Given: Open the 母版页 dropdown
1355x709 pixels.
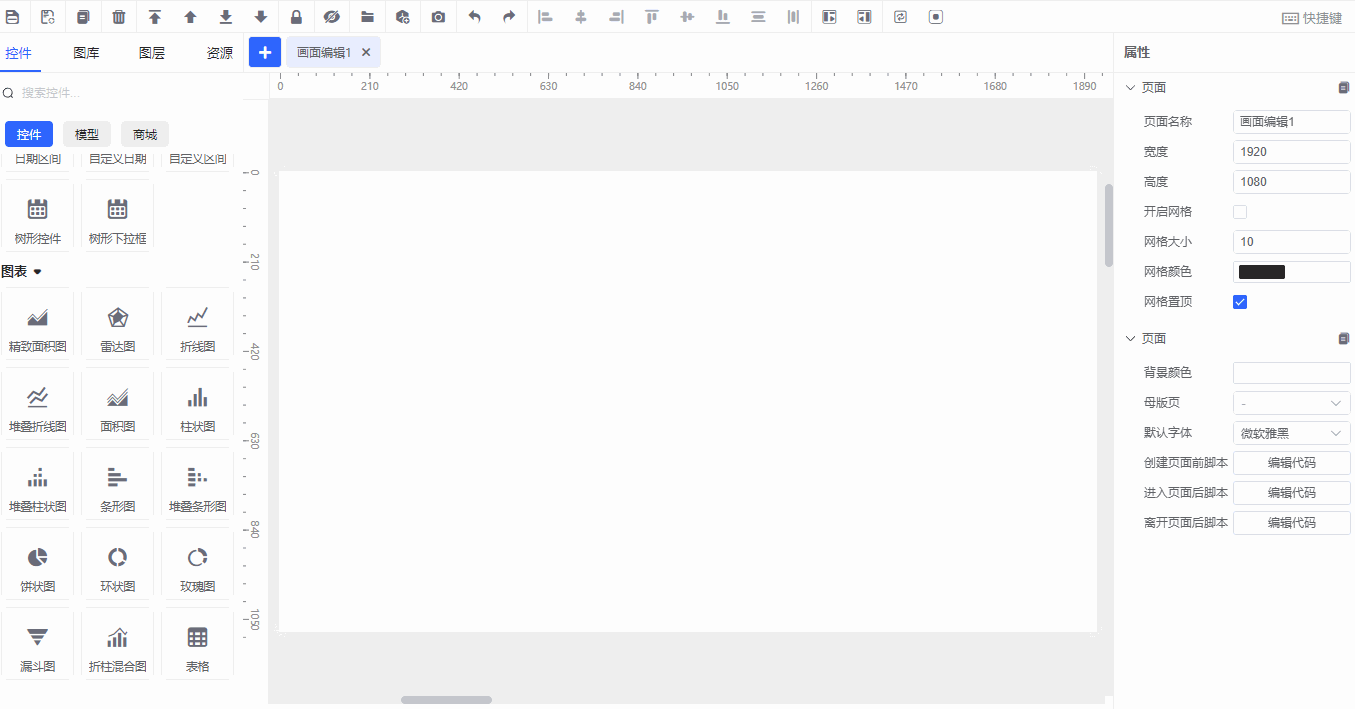Looking at the screenshot, I should (x=1291, y=403).
